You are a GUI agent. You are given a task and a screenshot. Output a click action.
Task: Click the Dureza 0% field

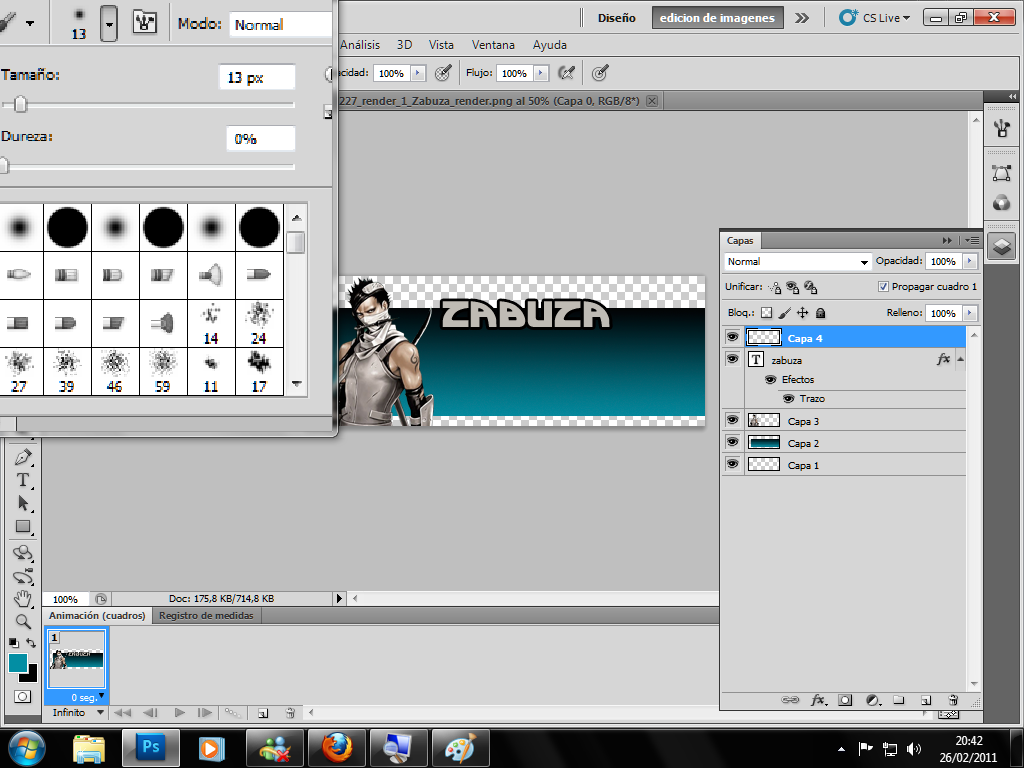pyautogui.click(x=261, y=139)
